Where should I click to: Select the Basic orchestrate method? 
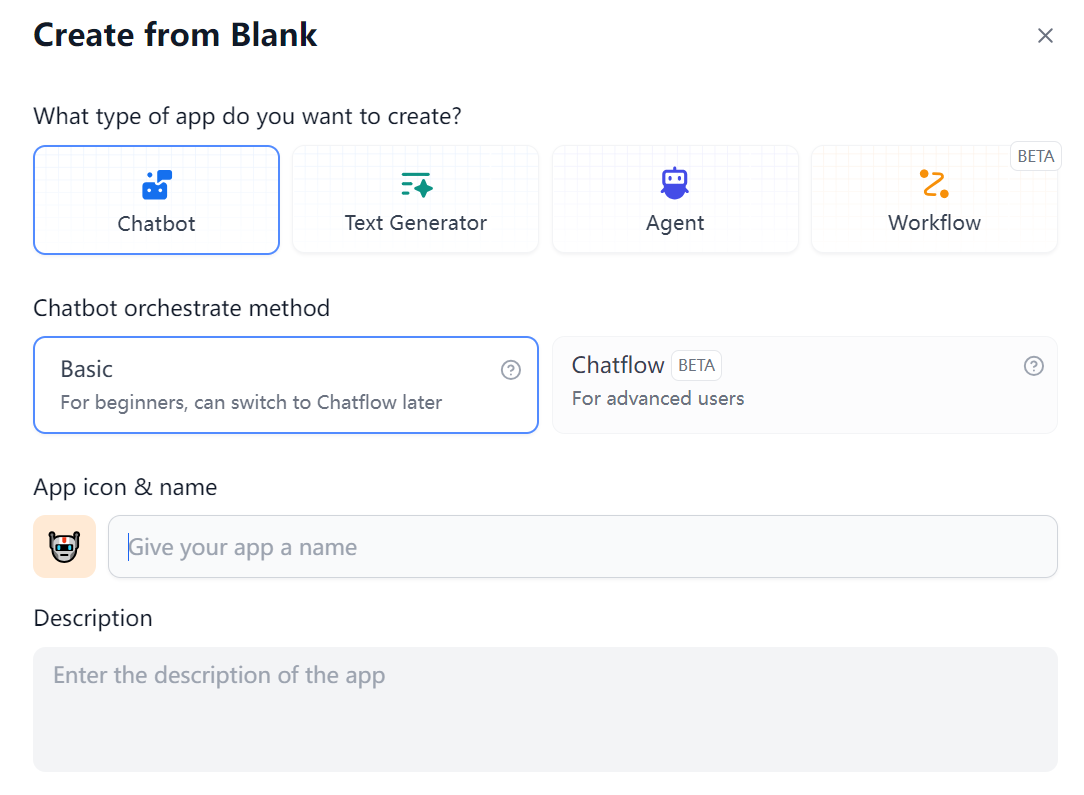coord(286,385)
